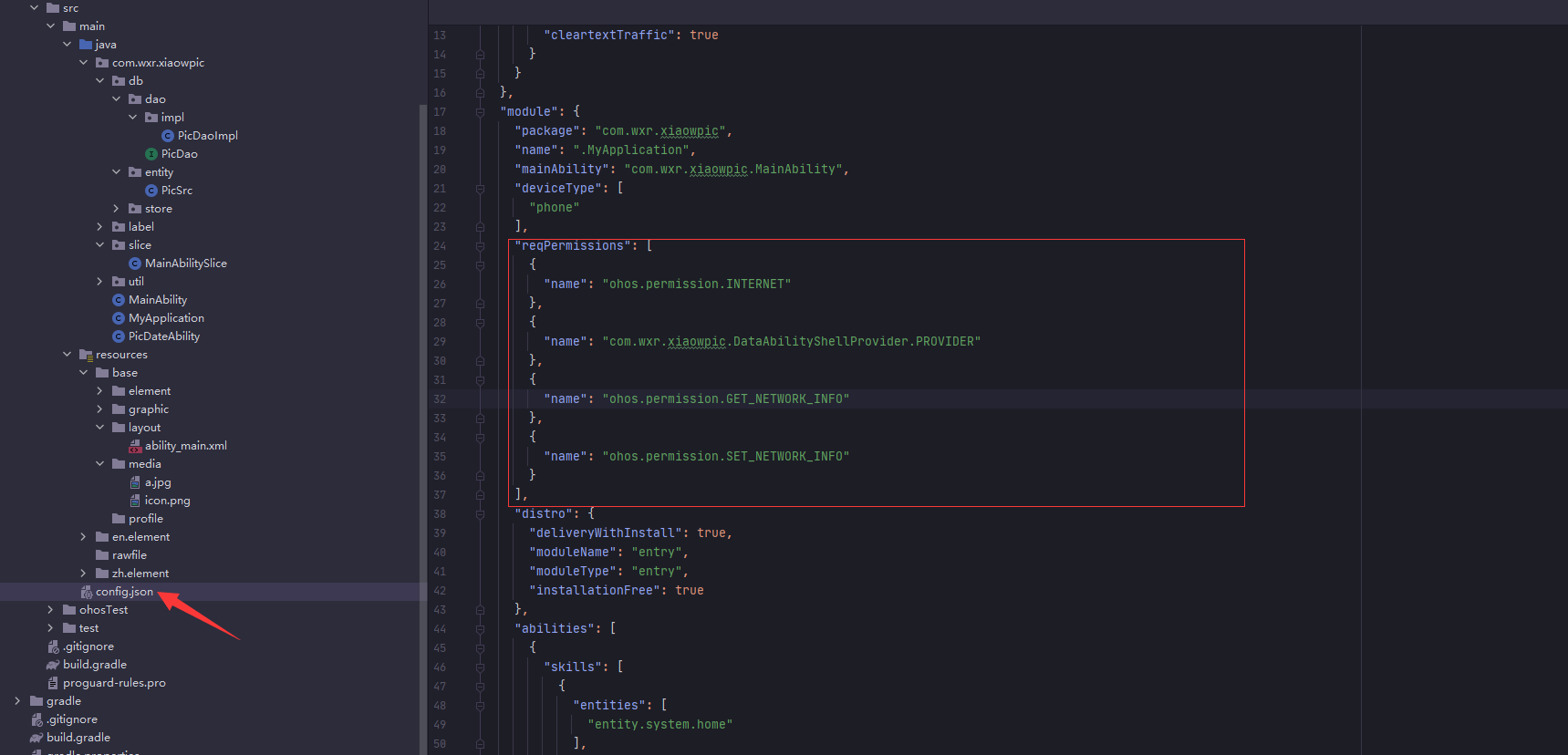
Task: Click the com.wxr.xiaowpic package icon
Action: click(102, 63)
